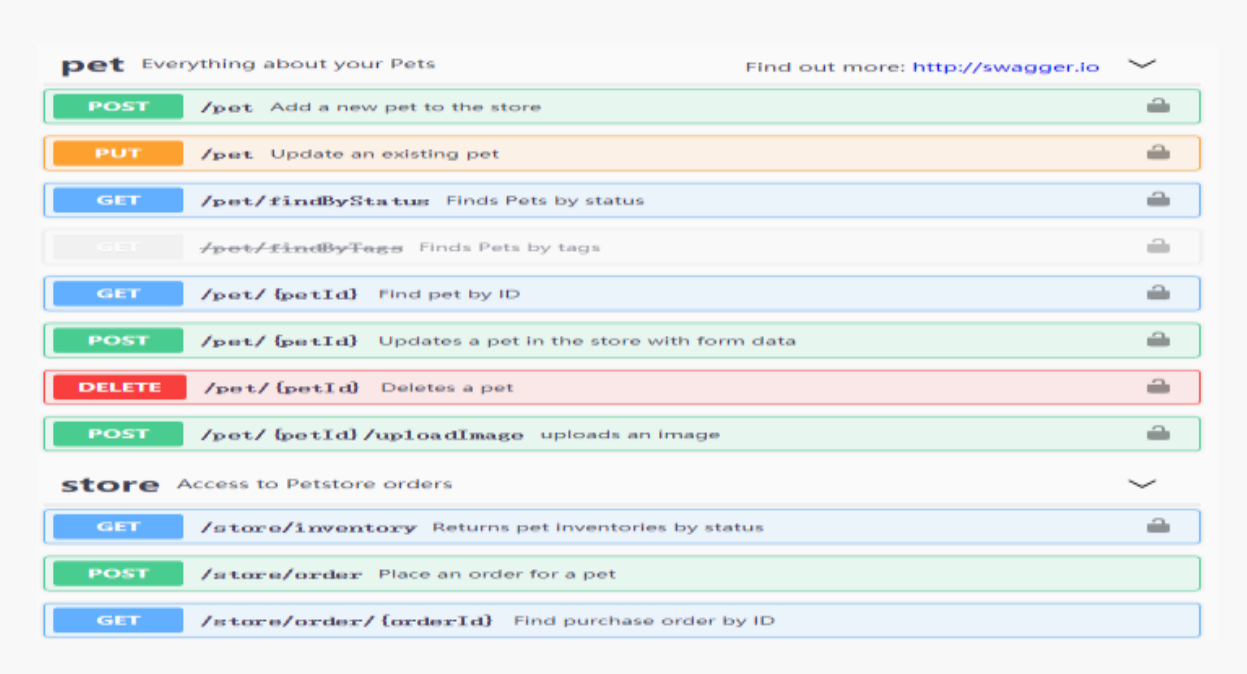Screen dimensions: 1247x674
Task: Click lock icon on findByStatus row
Action: (1158, 200)
